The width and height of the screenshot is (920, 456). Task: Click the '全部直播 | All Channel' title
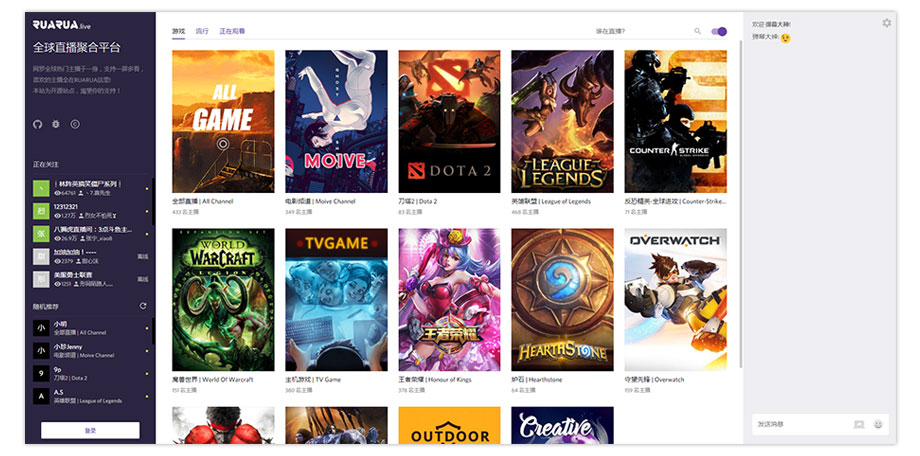click(202, 201)
